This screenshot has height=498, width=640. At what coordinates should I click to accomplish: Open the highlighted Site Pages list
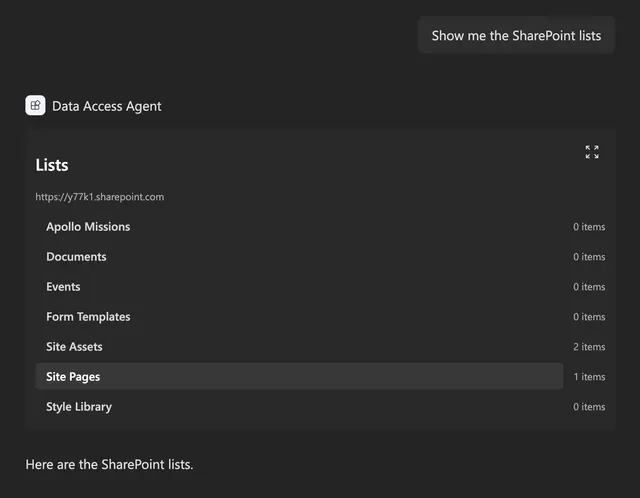(x=299, y=376)
